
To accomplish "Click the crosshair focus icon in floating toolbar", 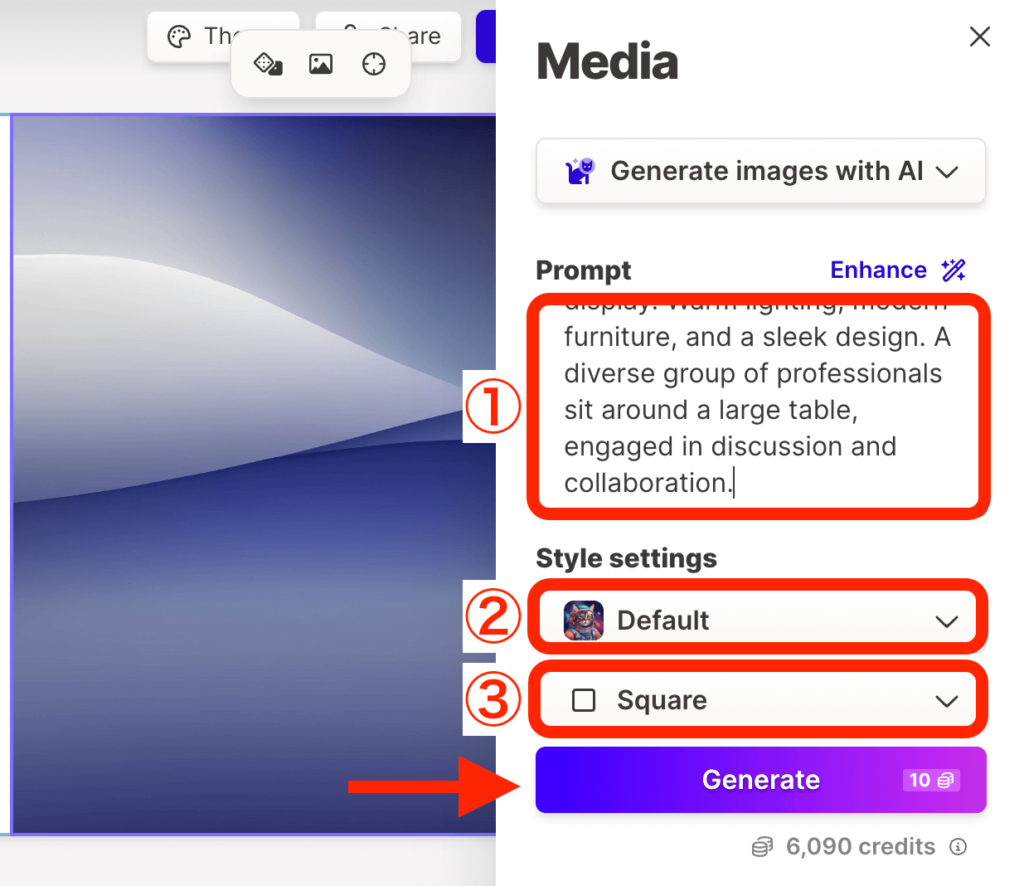I will point(374,64).
